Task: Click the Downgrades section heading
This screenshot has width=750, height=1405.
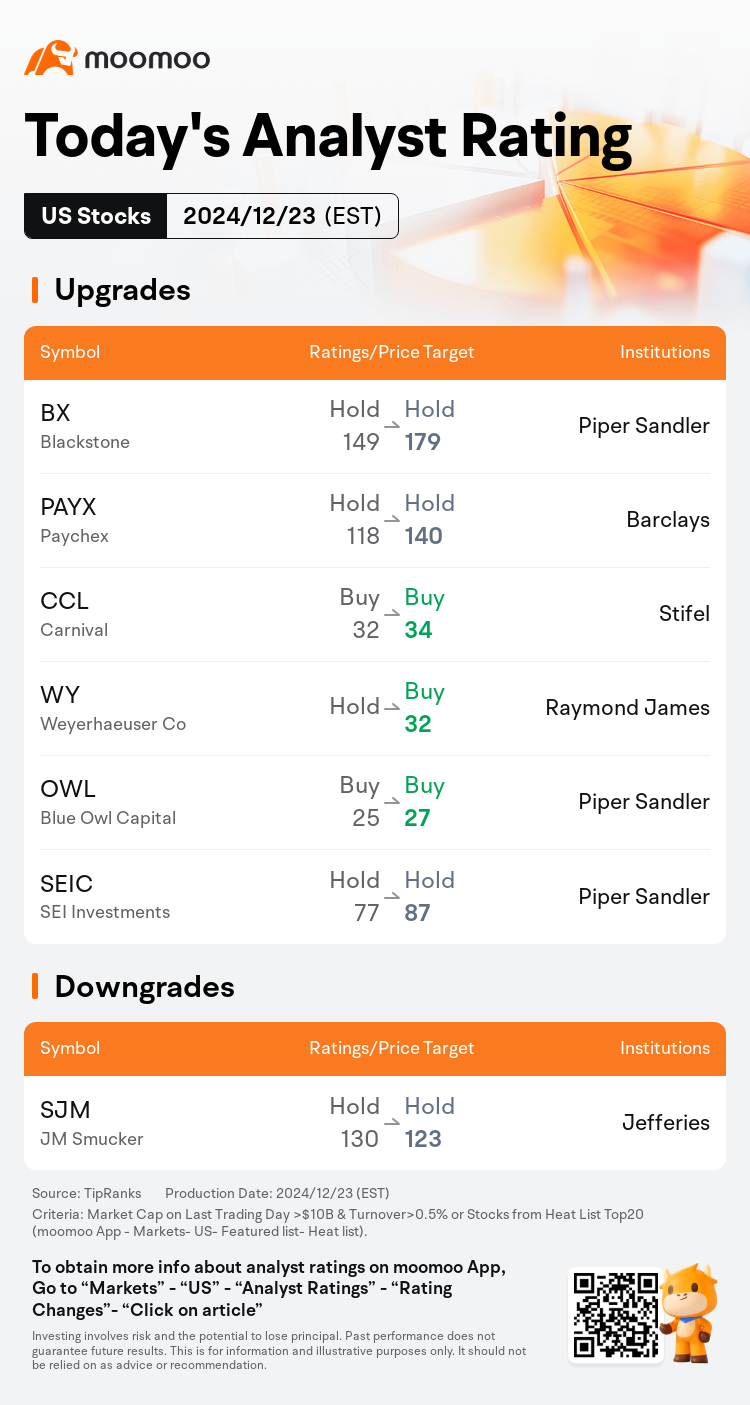Action: 144,987
